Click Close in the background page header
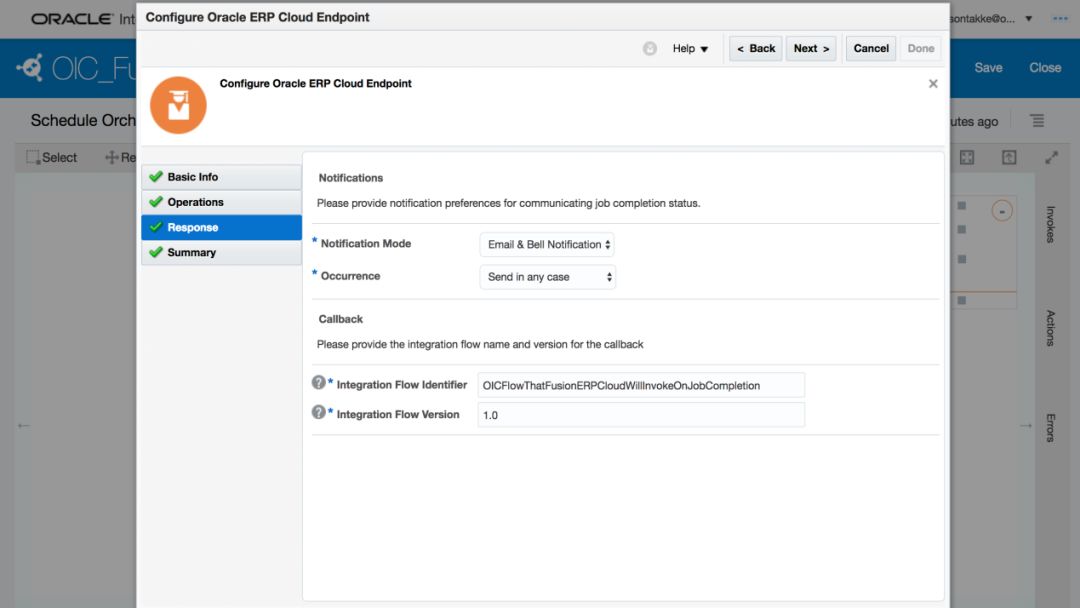The height and width of the screenshot is (608, 1080). pos(1045,67)
